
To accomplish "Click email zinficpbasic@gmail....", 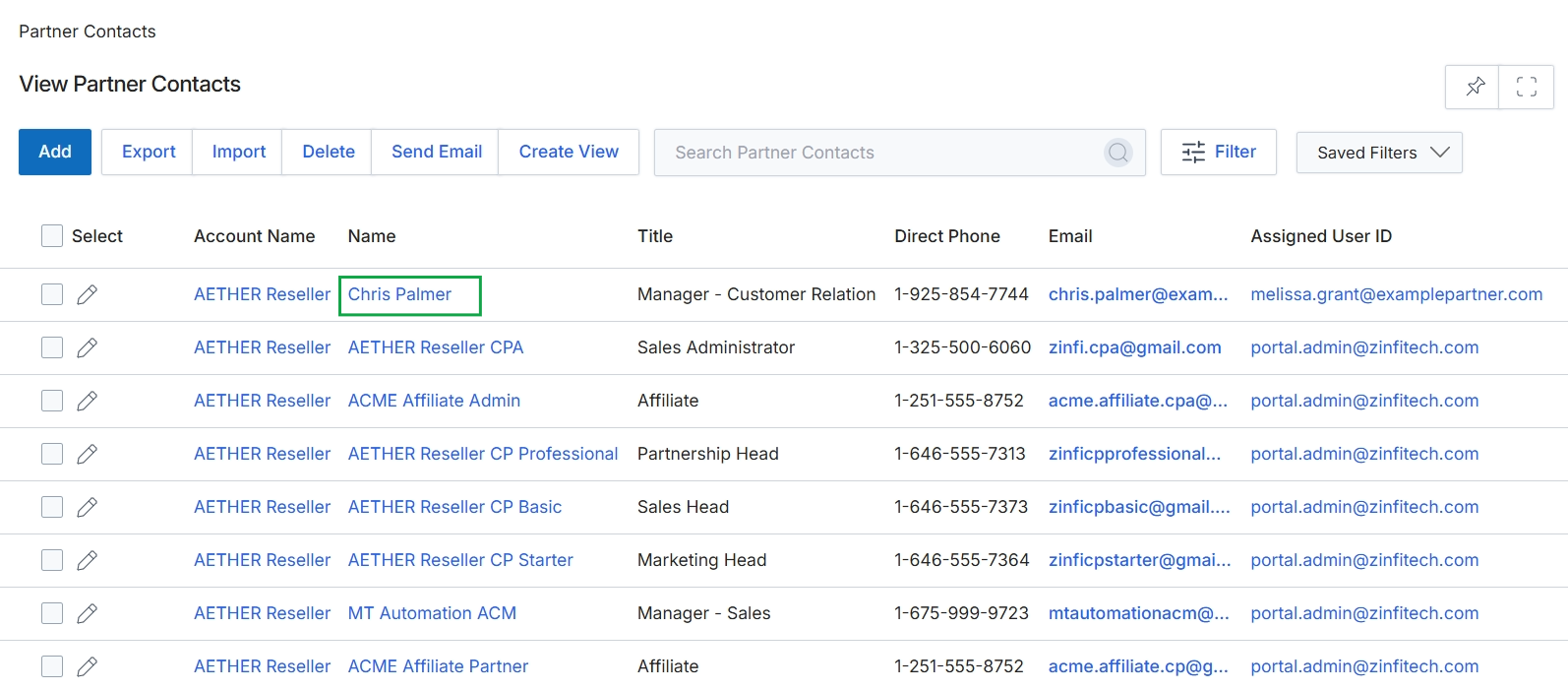I will [1139, 507].
